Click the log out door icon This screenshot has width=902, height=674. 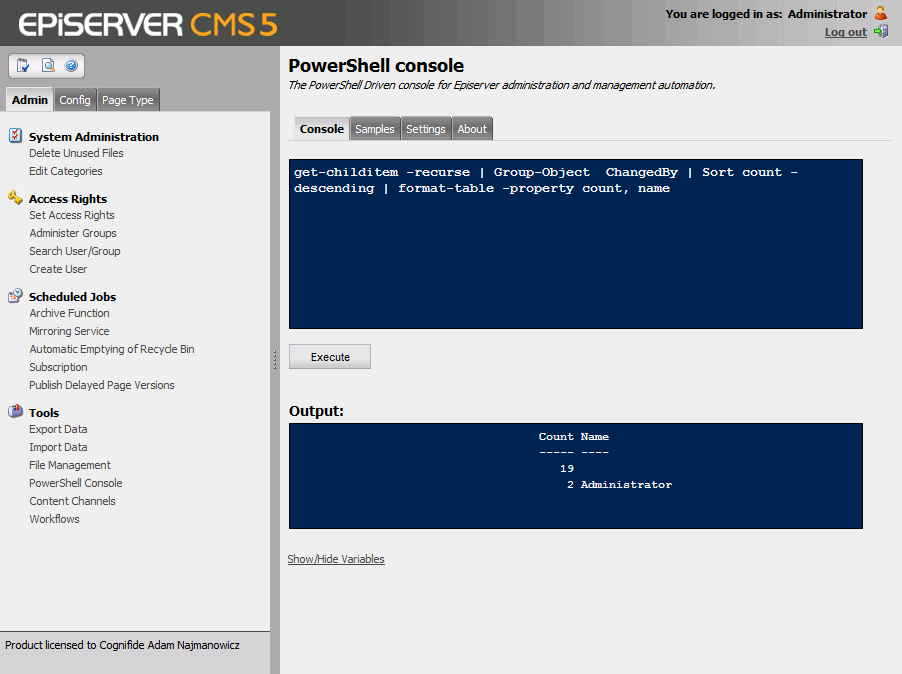(880, 32)
